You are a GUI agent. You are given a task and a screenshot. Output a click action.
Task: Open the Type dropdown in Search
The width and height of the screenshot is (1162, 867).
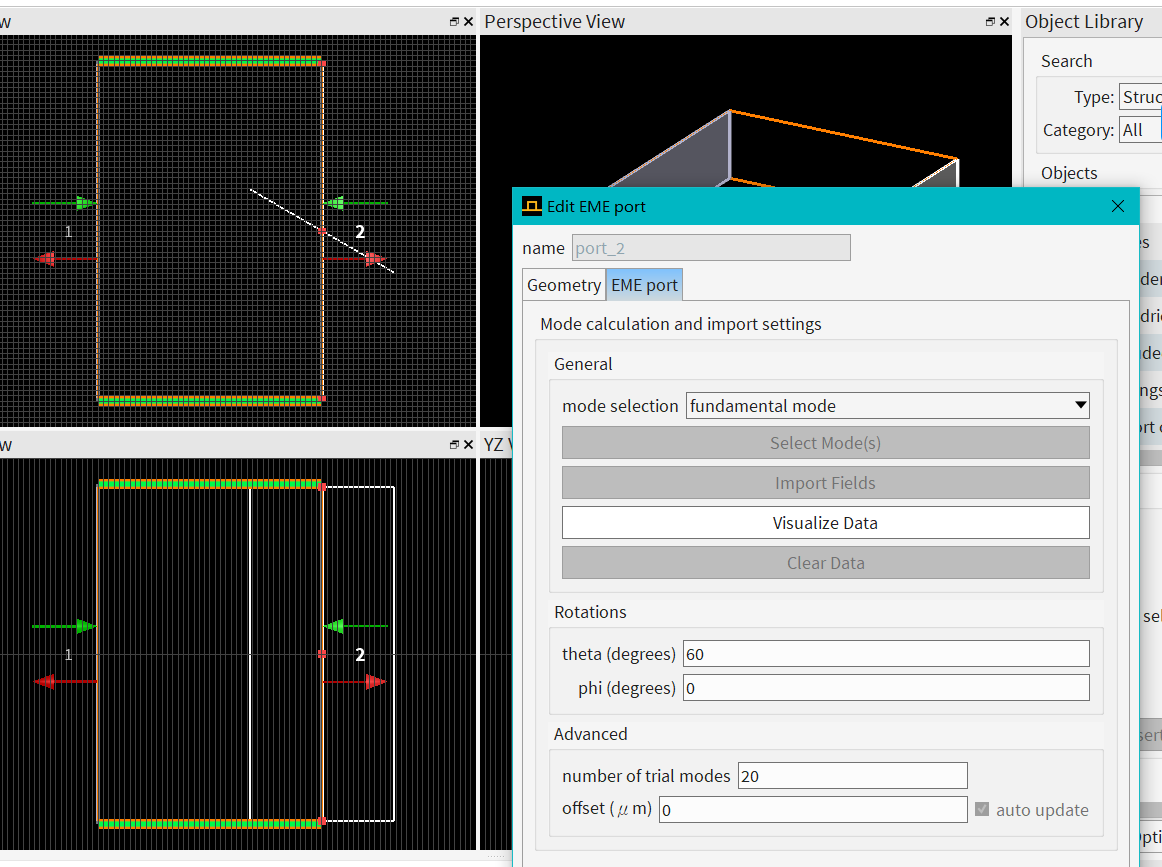click(1139, 97)
